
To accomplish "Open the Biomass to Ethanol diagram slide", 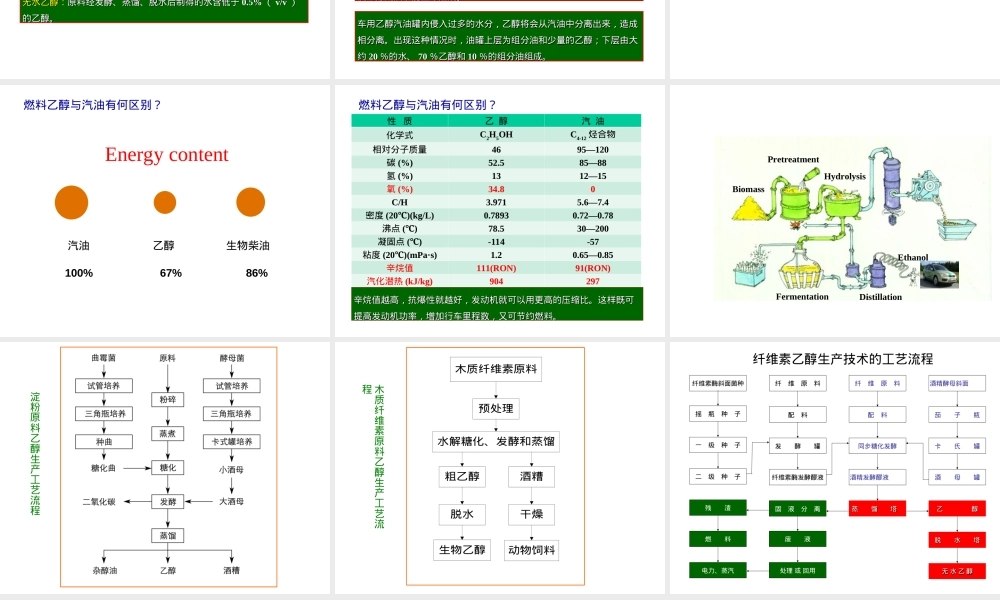I will [x=835, y=210].
